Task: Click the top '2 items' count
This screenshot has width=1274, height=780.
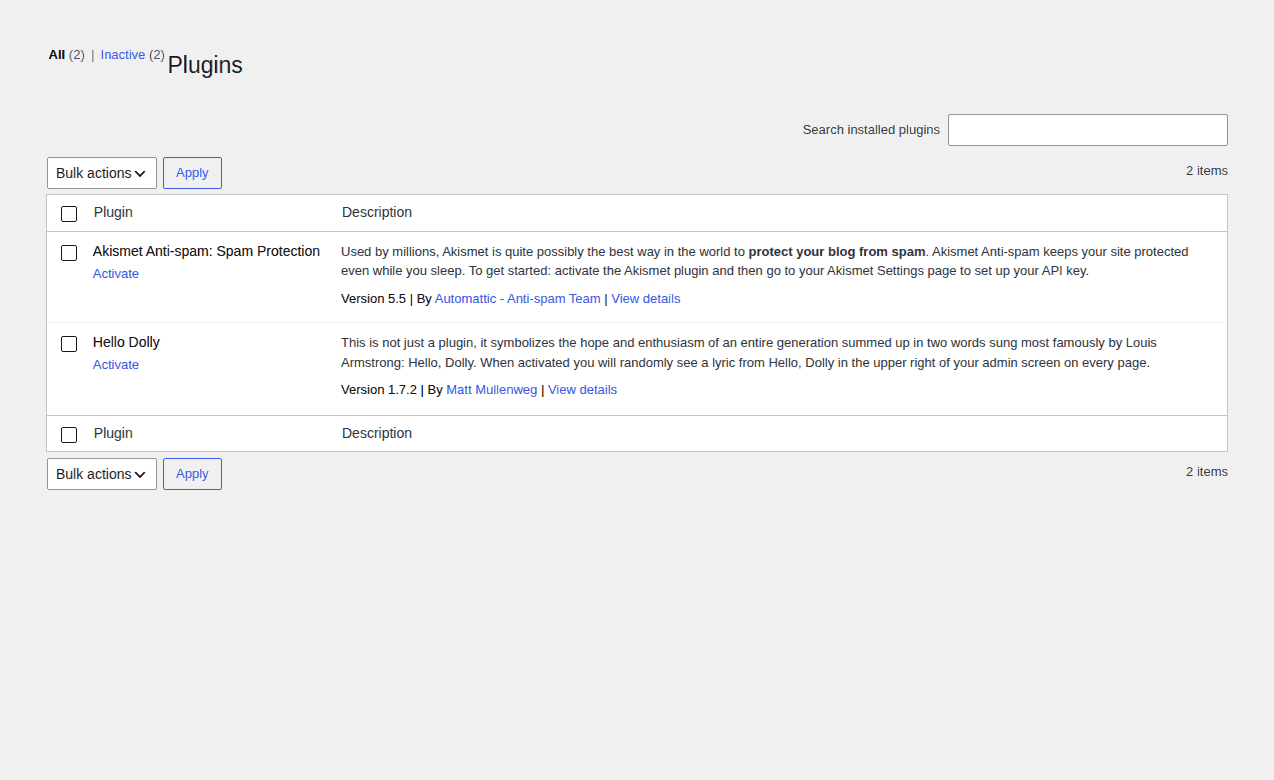Action: [x=1207, y=171]
